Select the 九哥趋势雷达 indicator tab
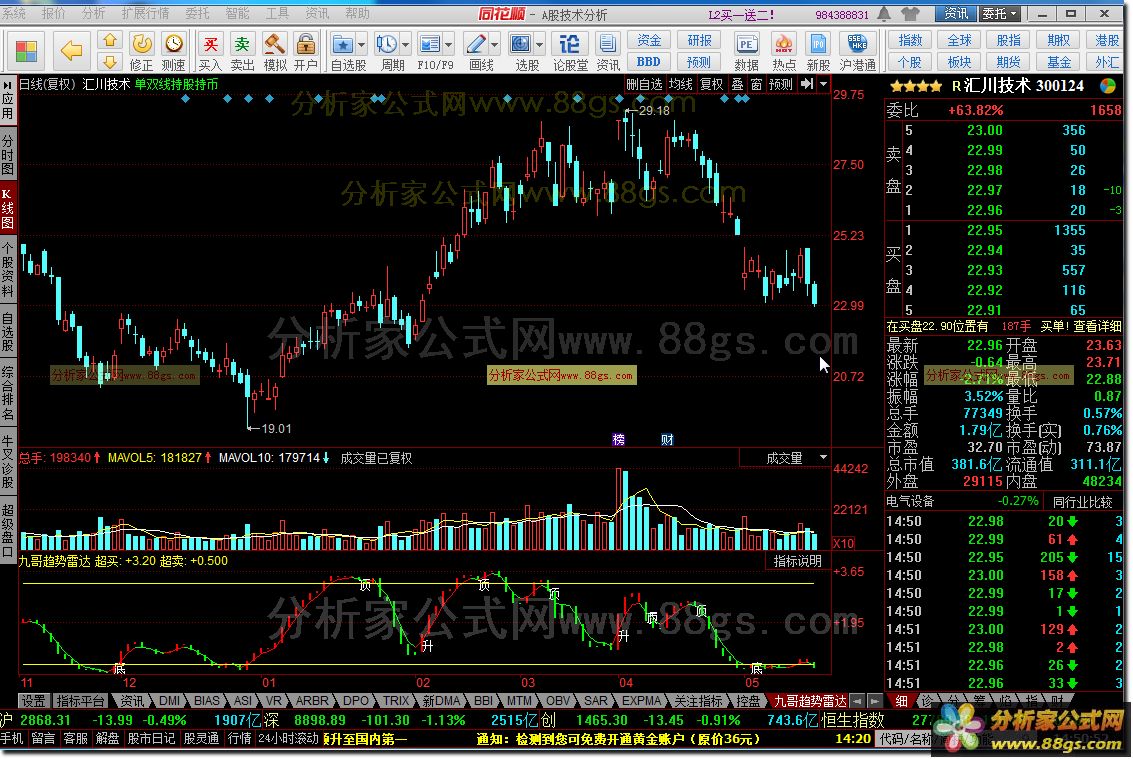The width and height of the screenshot is (1133, 759). pos(809,700)
